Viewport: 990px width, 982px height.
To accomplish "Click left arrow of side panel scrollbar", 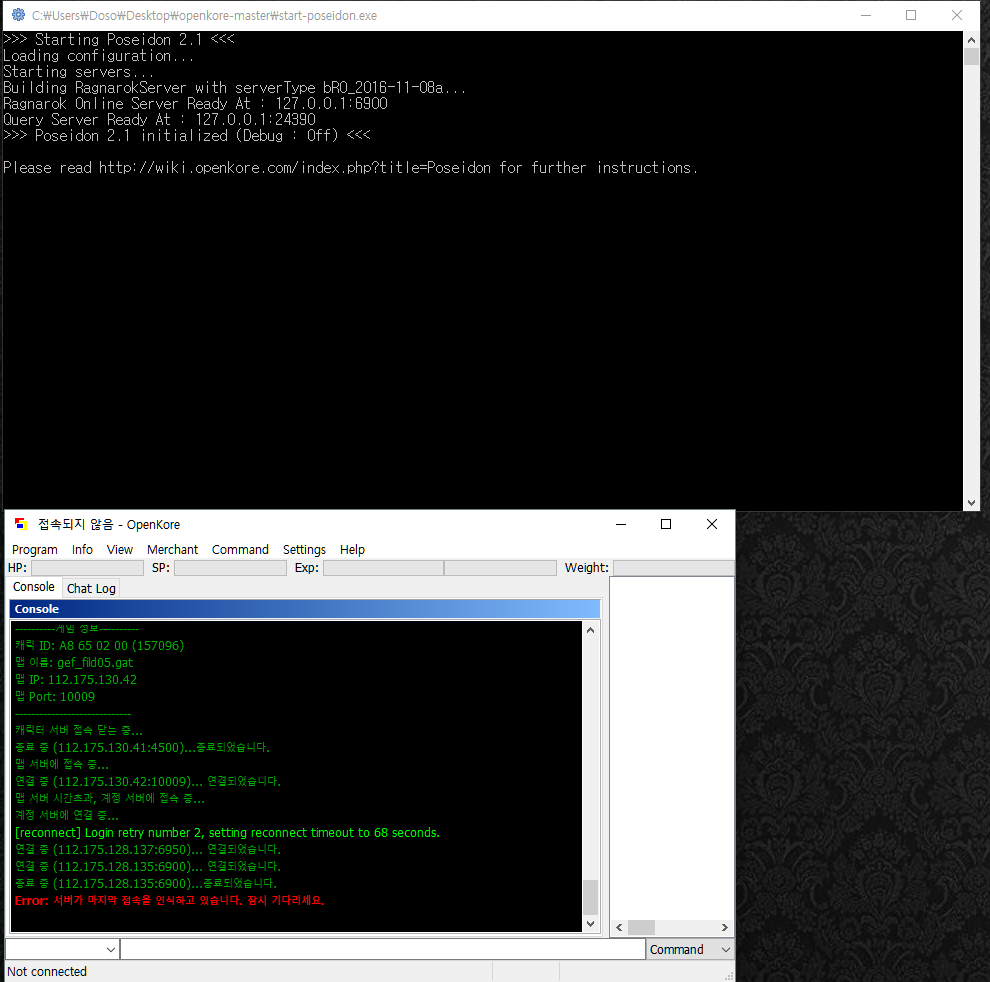I will [619, 927].
